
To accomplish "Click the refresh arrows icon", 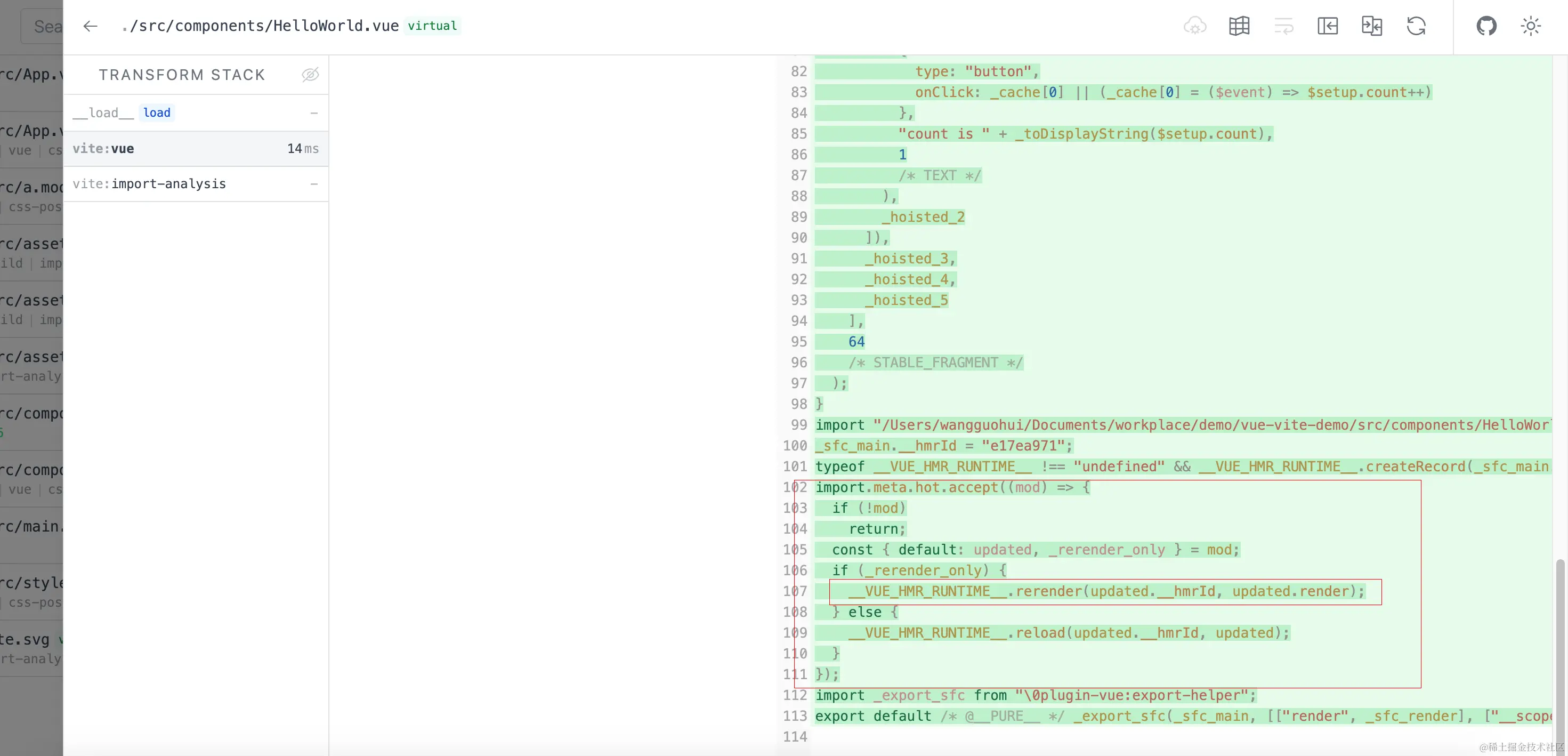I will pos(1417,26).
